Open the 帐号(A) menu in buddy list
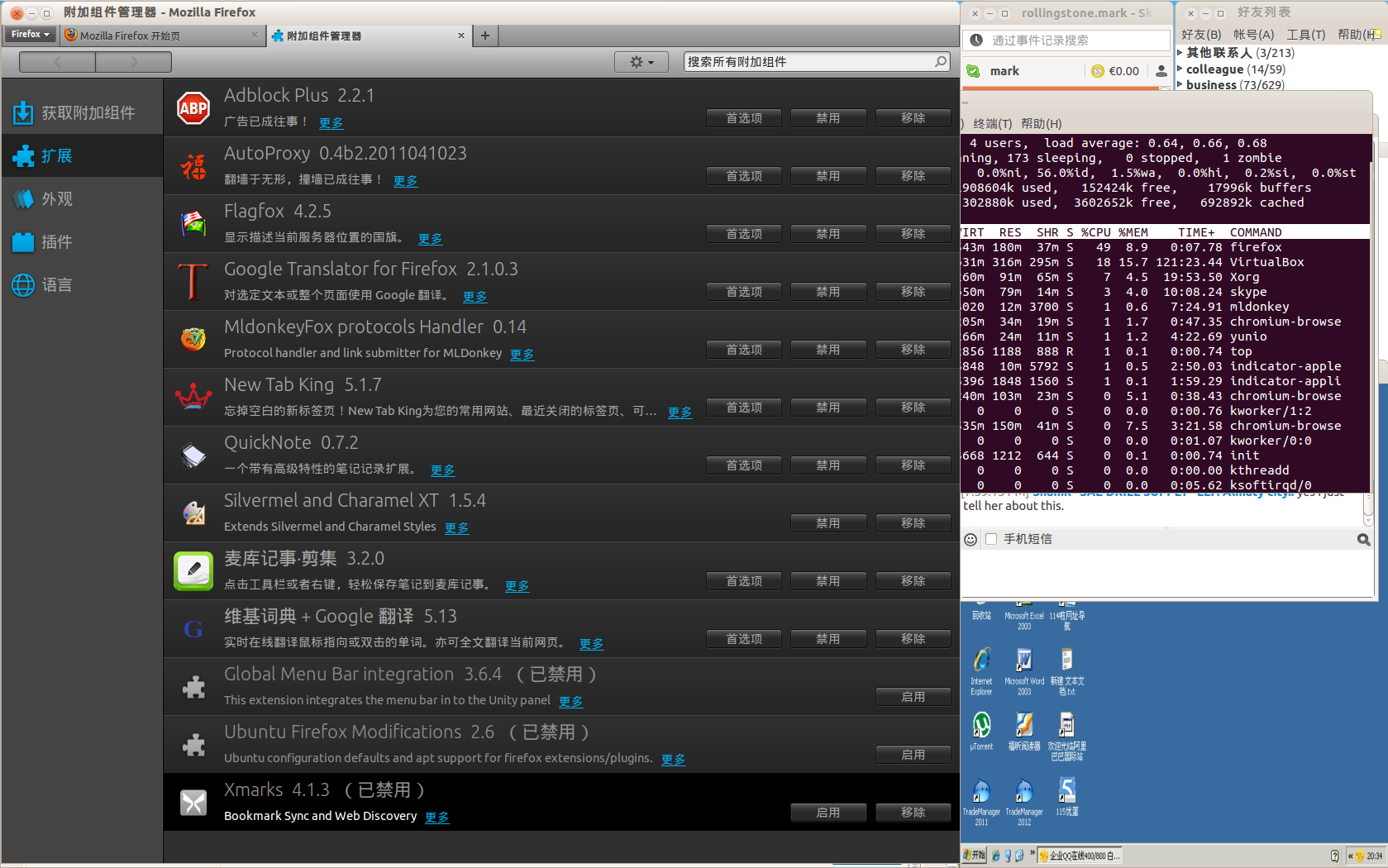The image size is (1388, 868). (1253, 34)
